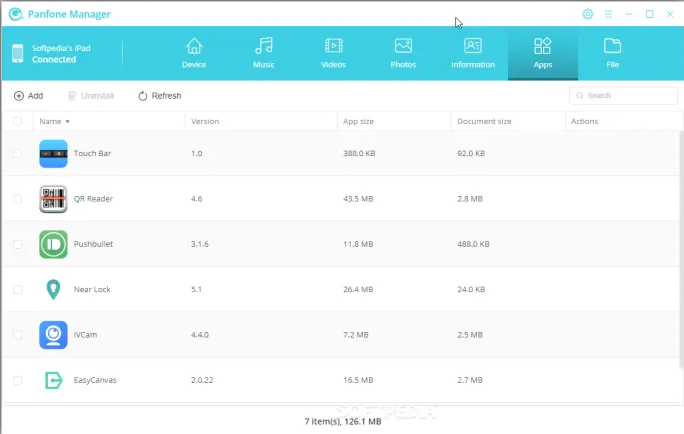The image size is (684, 434).
Task: Select the iVCam name text
Action: coord(86,335)
